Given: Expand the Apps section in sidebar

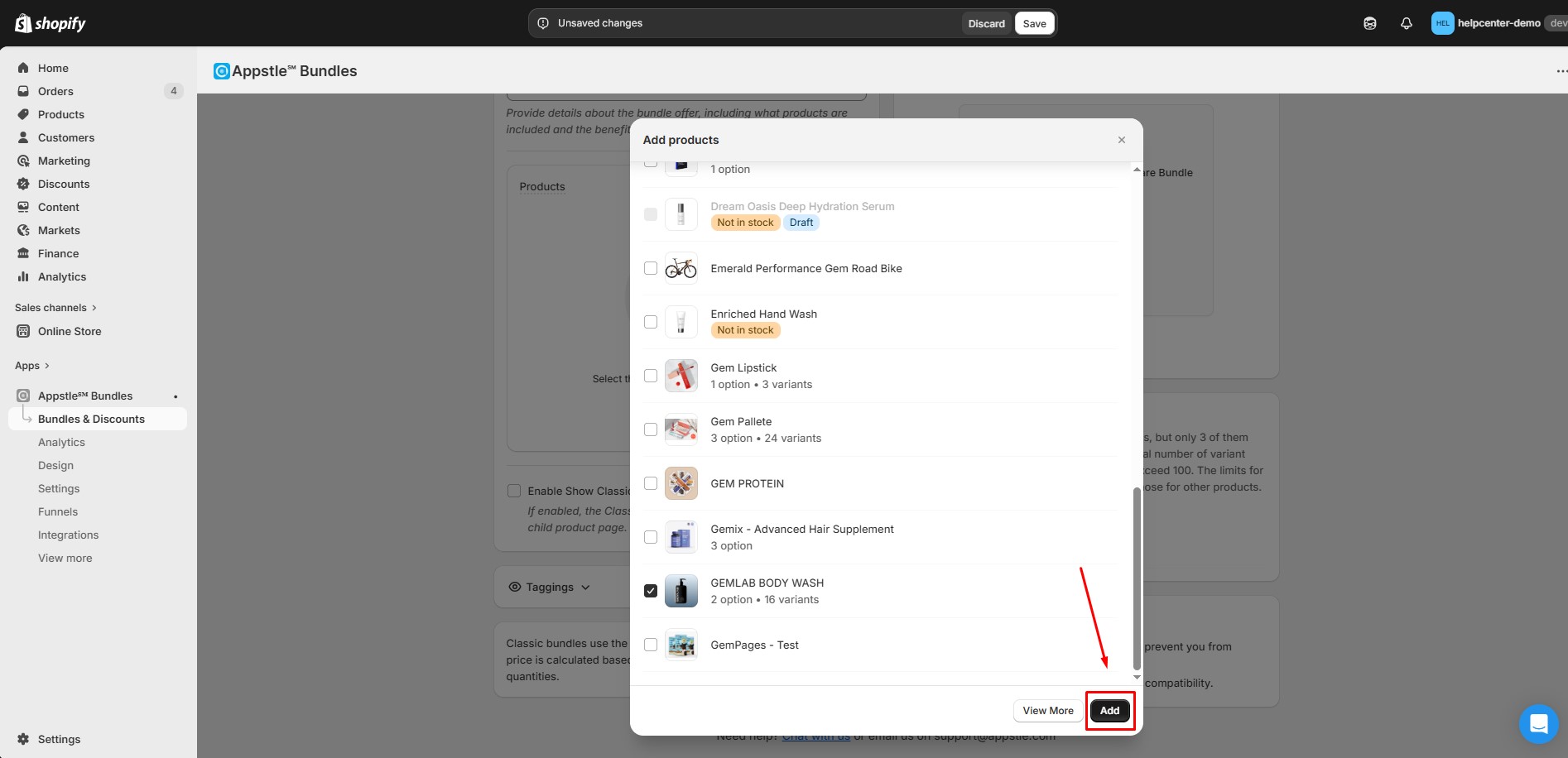Looking at the screenshot, I should (x=32, y=366).
